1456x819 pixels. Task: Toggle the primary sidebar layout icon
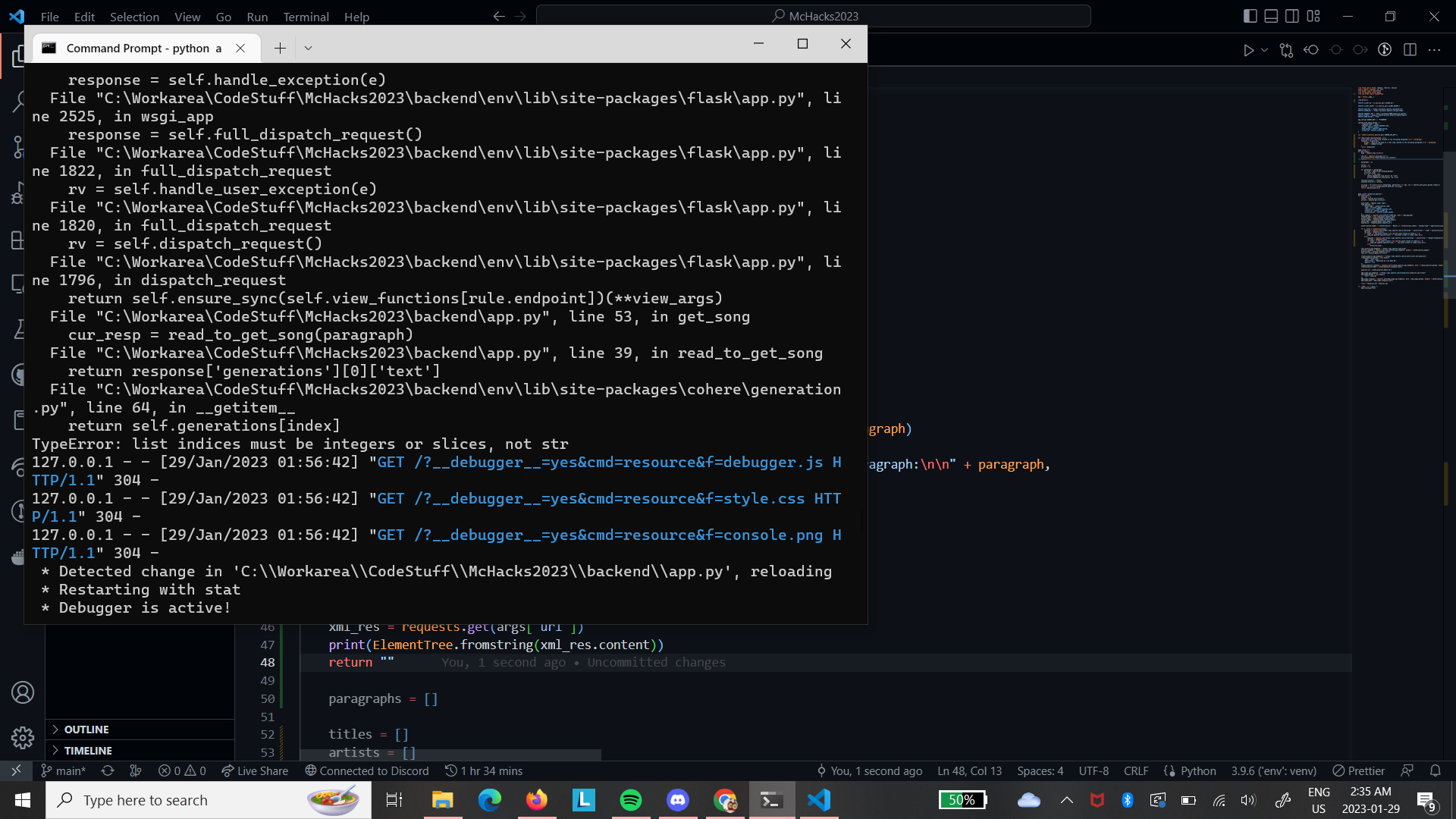point(1250,16)
